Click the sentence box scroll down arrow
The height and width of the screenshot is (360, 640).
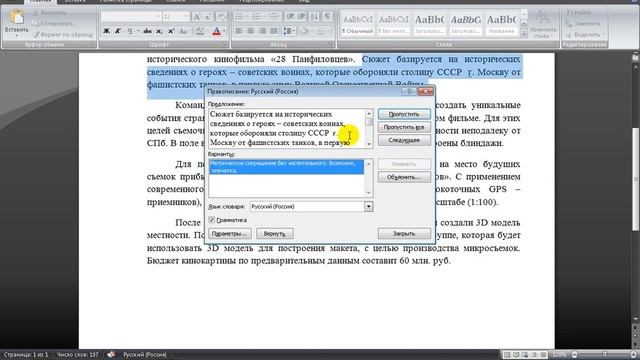coord(369,144)
